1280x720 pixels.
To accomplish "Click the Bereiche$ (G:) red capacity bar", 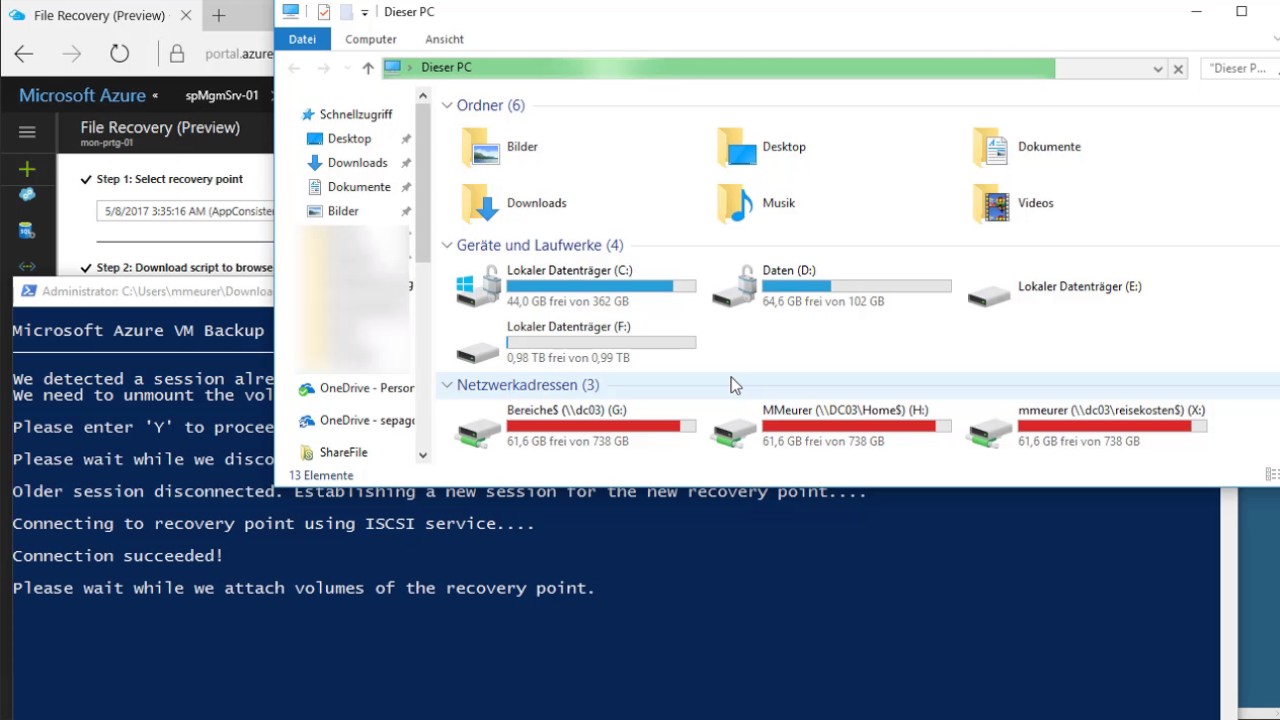I will 601,426.
